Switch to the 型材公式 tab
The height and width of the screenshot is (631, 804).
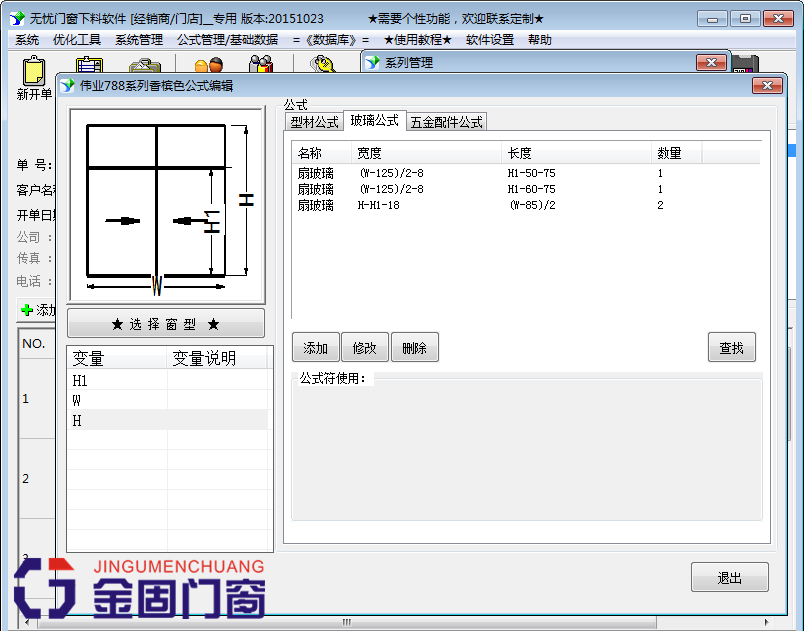point(315,121)
